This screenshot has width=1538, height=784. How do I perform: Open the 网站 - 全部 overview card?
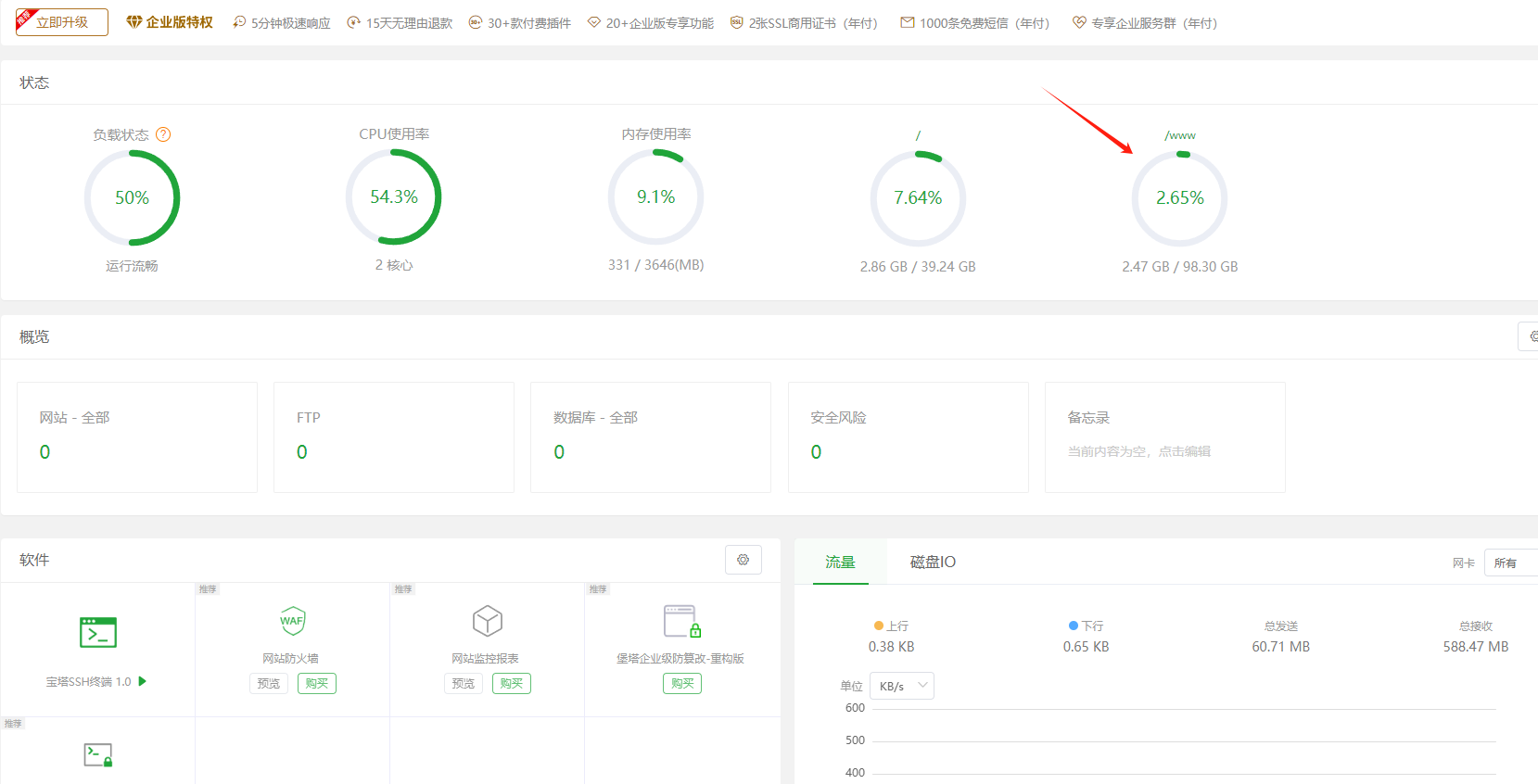point(137,437)
